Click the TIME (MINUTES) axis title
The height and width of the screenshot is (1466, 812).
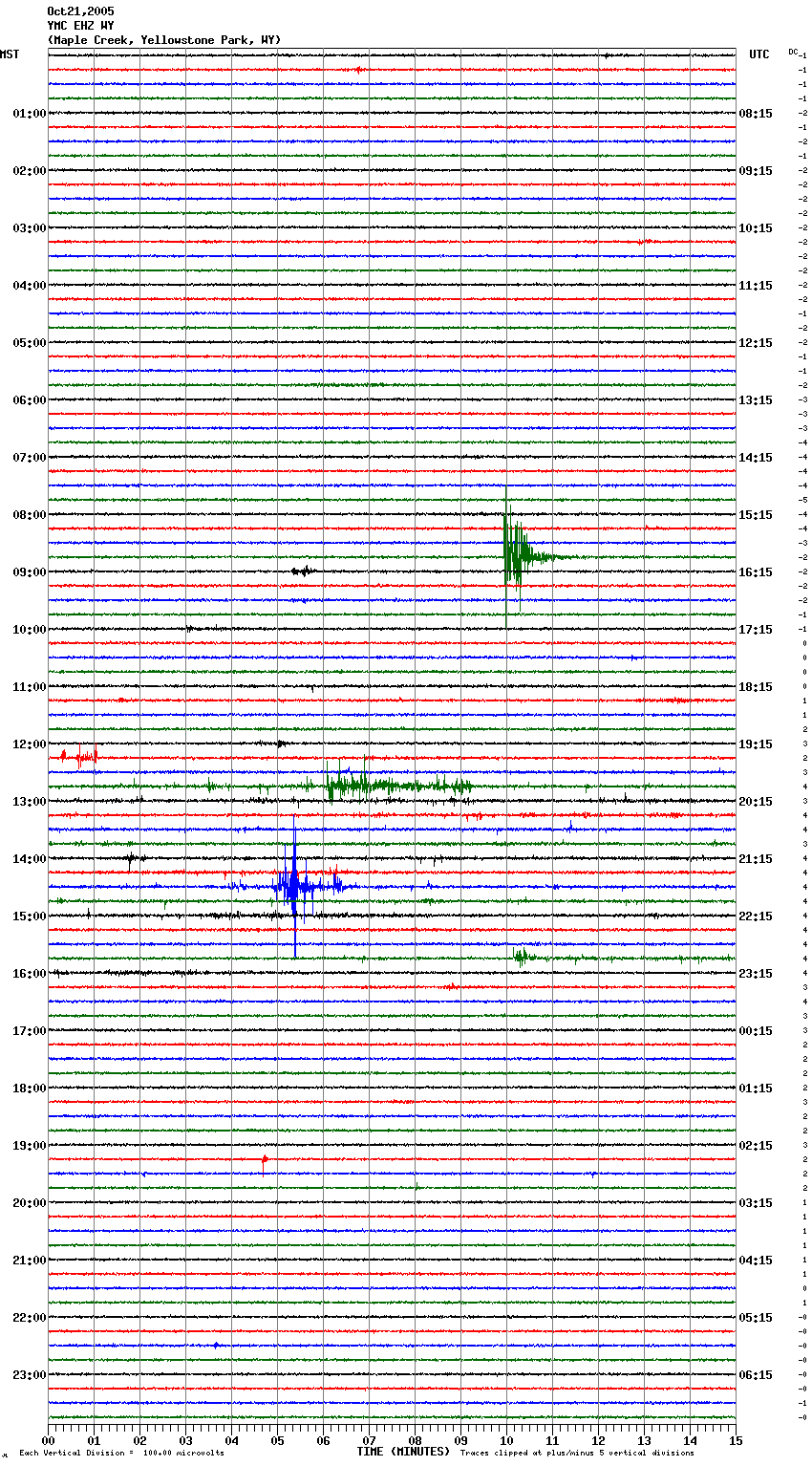403,1452
